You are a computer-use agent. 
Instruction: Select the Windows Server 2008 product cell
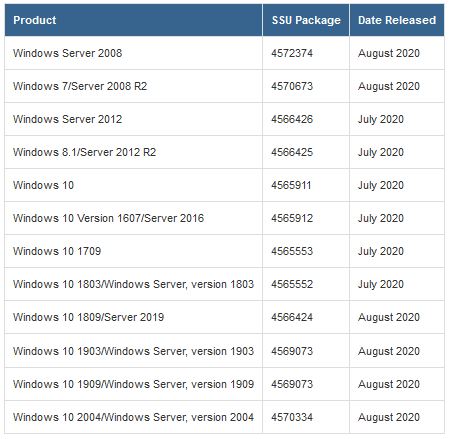[134, 53]
